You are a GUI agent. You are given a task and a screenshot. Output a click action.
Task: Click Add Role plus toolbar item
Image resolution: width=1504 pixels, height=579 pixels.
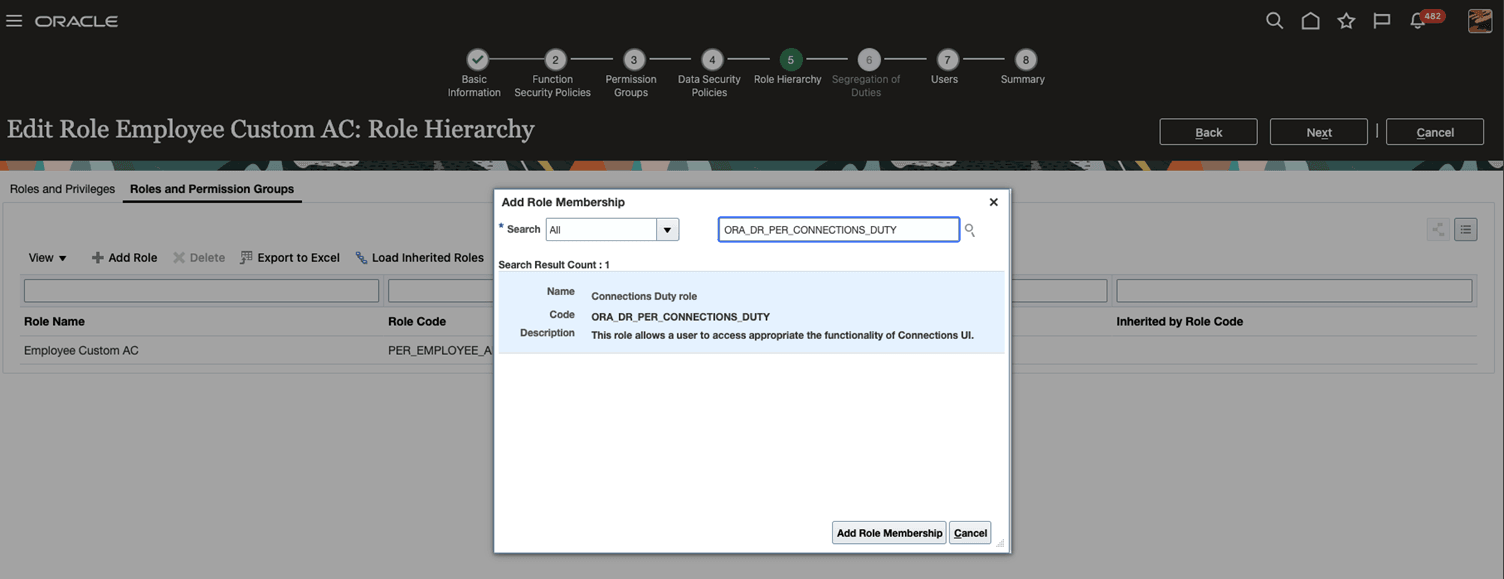pyautogui.click(x=124, y=257)
